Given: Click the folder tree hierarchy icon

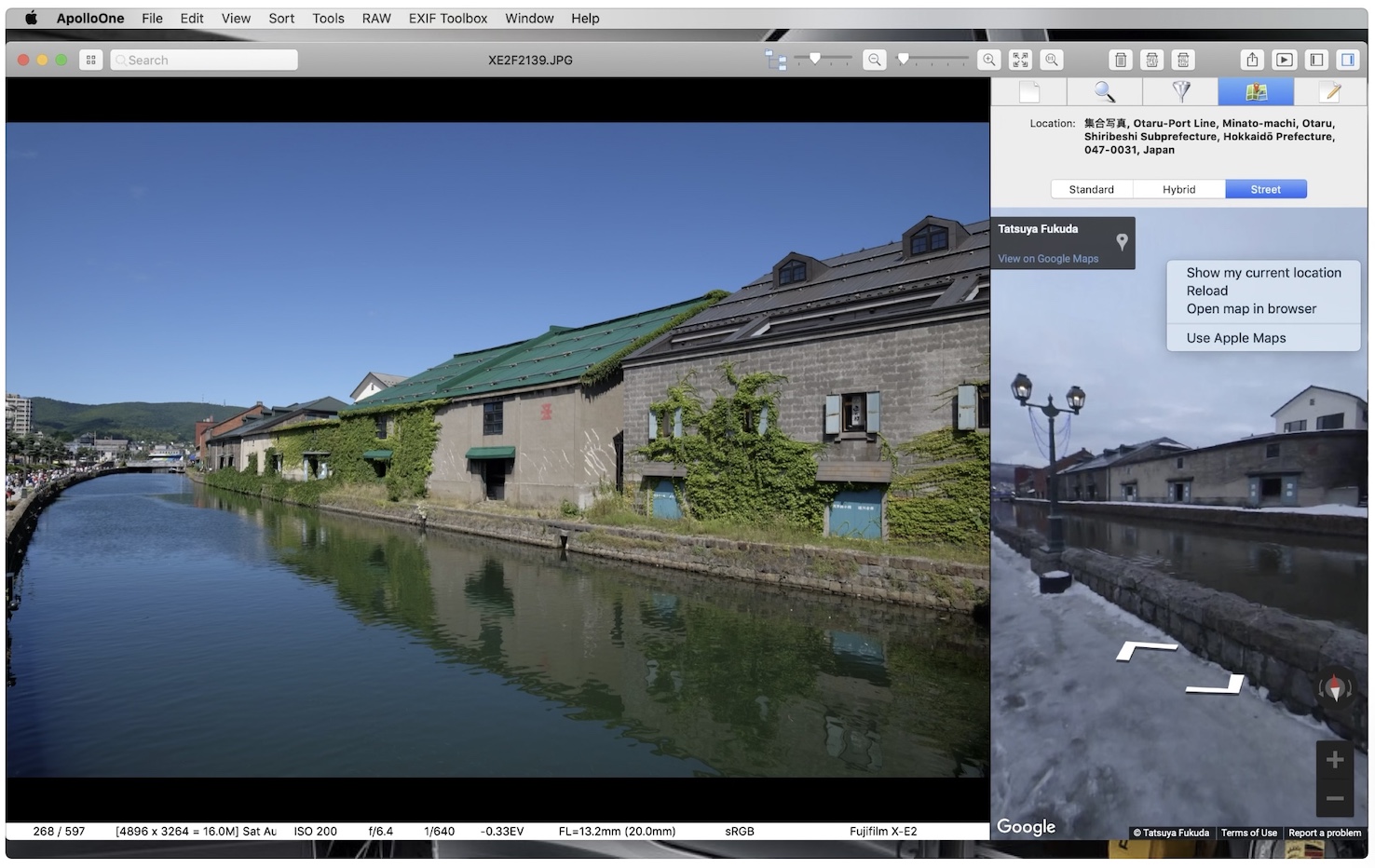Looking at the screenshot, I should coord(775,60).
